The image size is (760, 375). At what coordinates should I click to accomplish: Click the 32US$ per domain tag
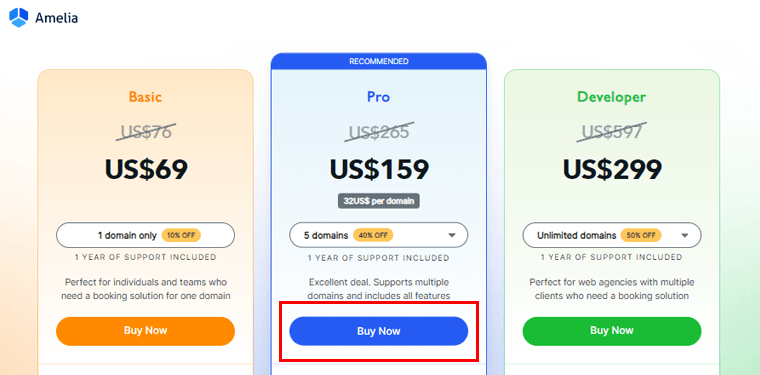(379, 201)
